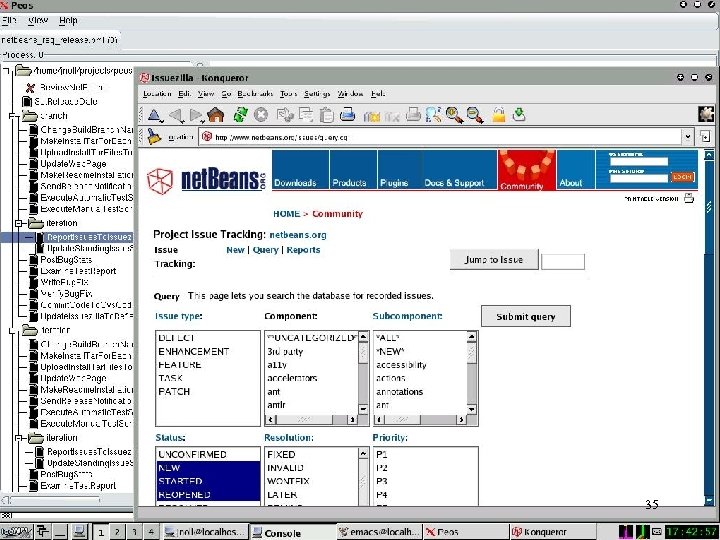The width and height of the screenshot is (720, 540).
Task: Click the blue Print Frame icon
Action: pos(348,114)
